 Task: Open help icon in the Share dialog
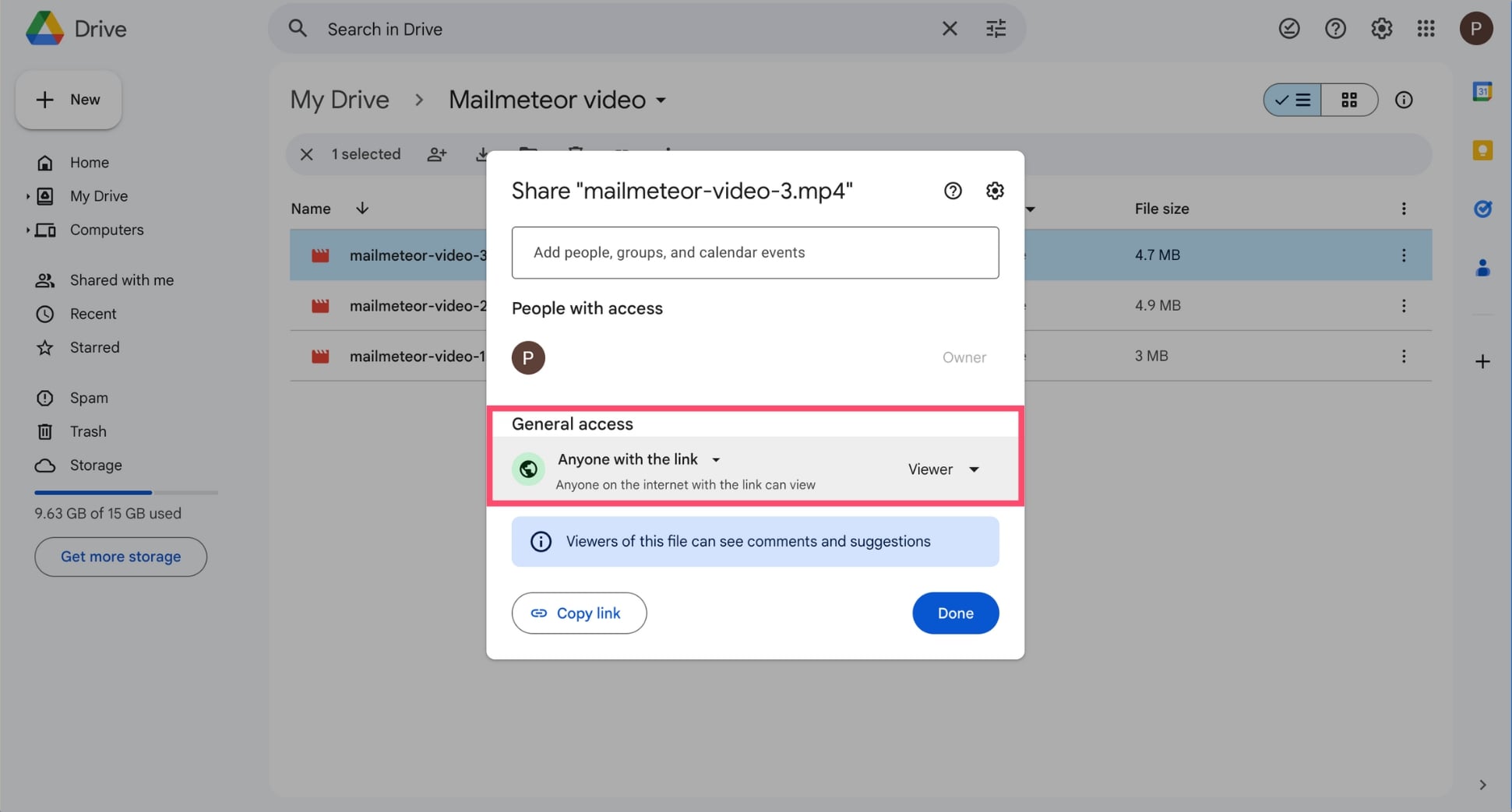tap(953, 191)
